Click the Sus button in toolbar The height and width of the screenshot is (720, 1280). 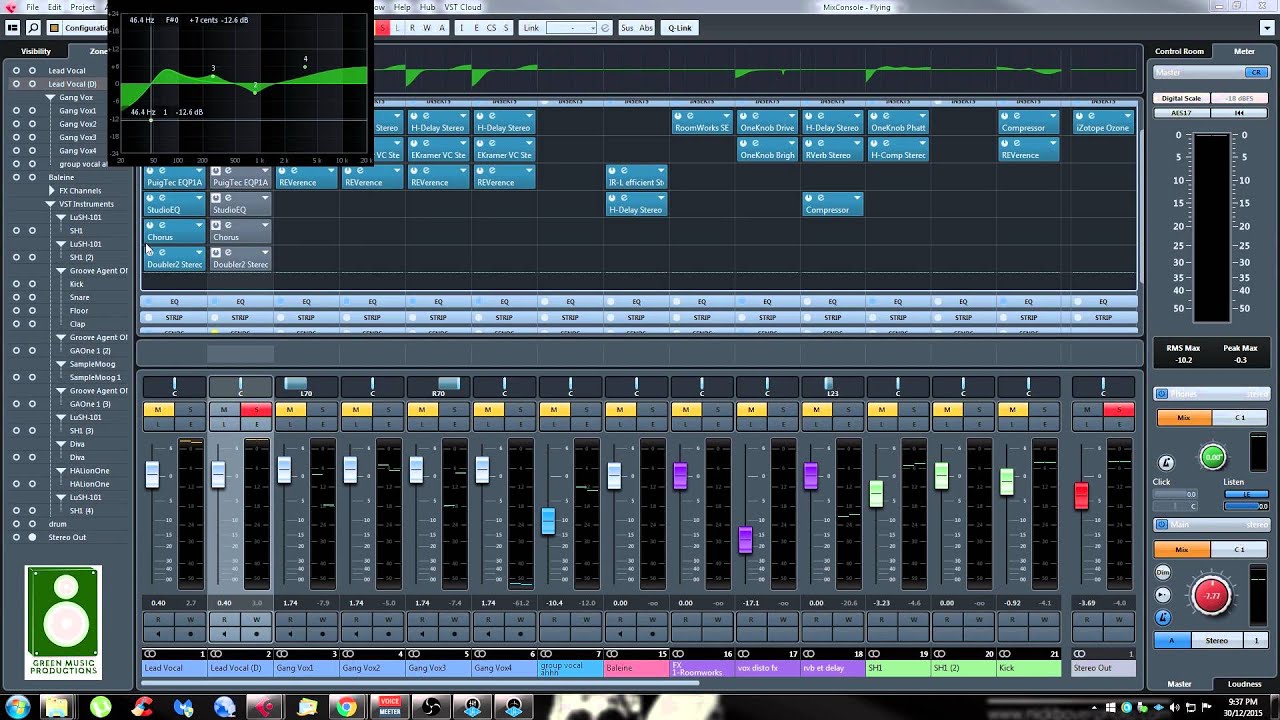627,28
